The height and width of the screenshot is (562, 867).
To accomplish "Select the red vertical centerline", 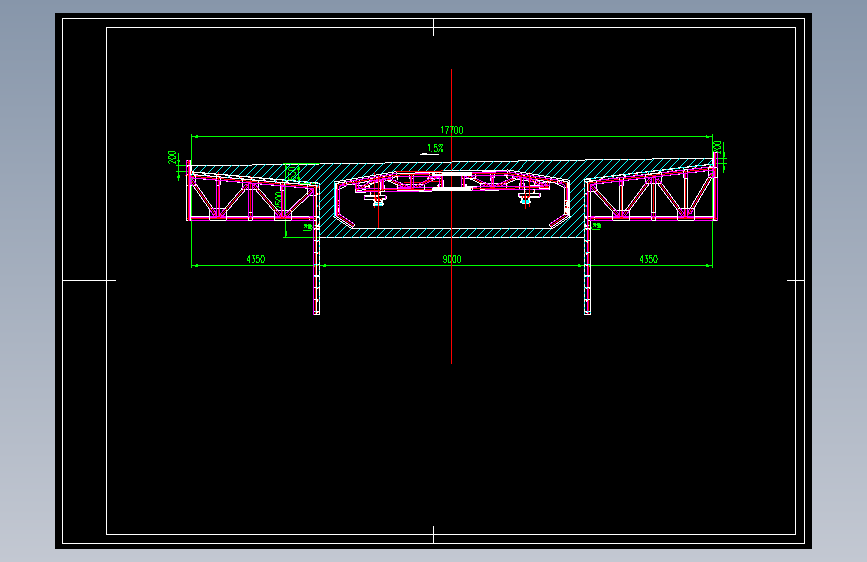I will [452, 216].
